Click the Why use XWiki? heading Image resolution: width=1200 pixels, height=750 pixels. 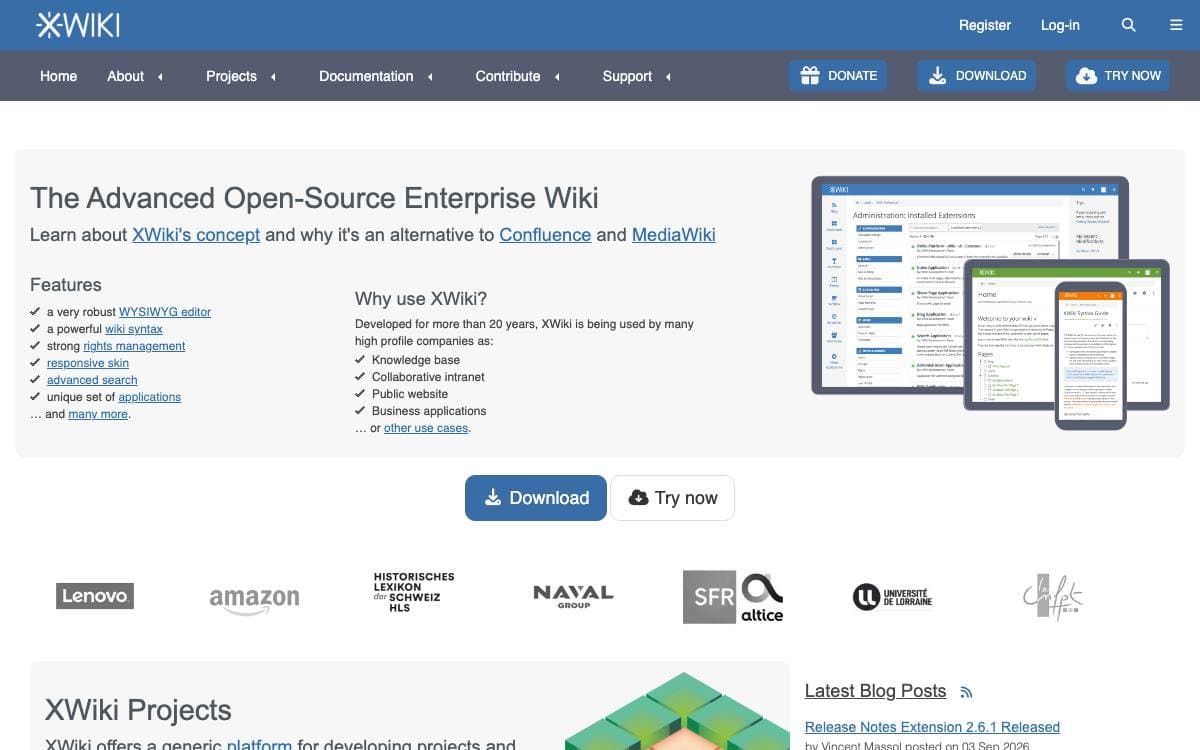[421, 298]
